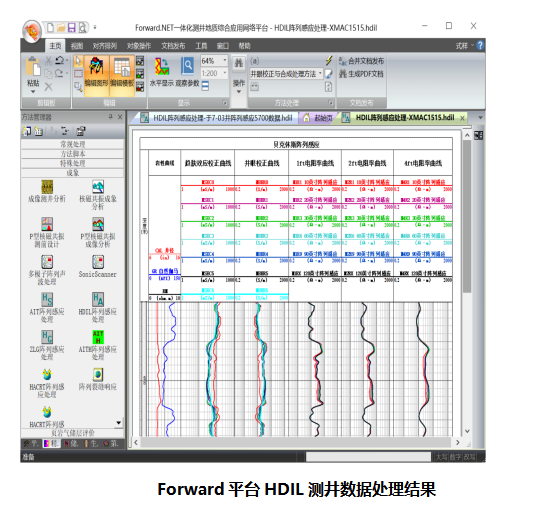Switch to the 对象操作 ribbon tab
551x505 pixels.
tap(139, 46)
